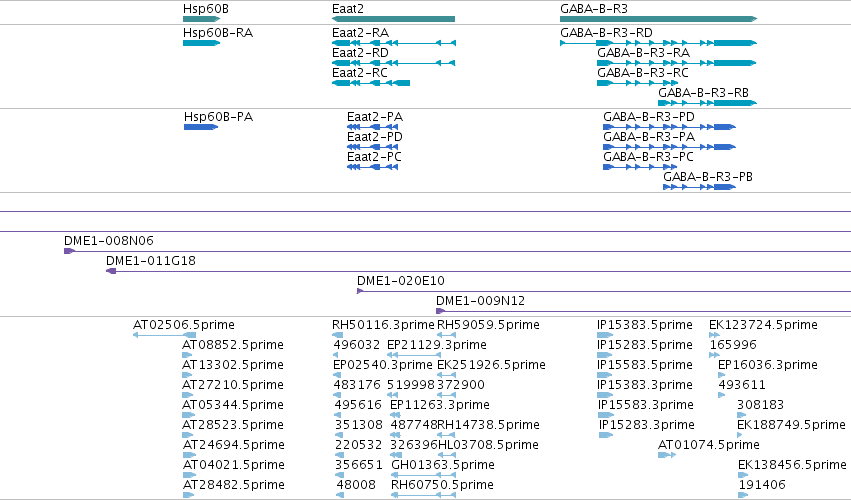Open the Hsp60B-RA transcript label
The image size is (851, 500).
tap(218, 33)
